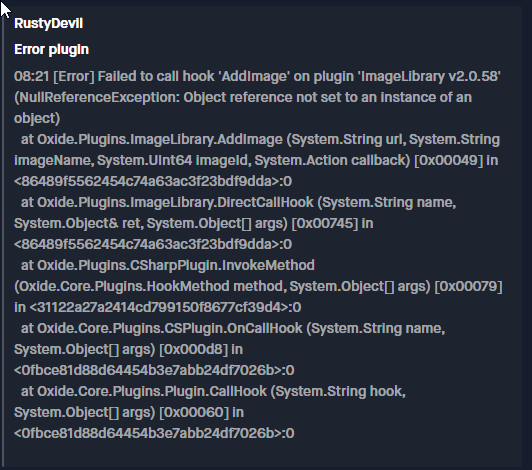Image resolution: width=532 pixels, height=470 pixels.
Task: Click the 'ImageLibrary v2.0.58' plugin name text
Action: tap(429, 76)
